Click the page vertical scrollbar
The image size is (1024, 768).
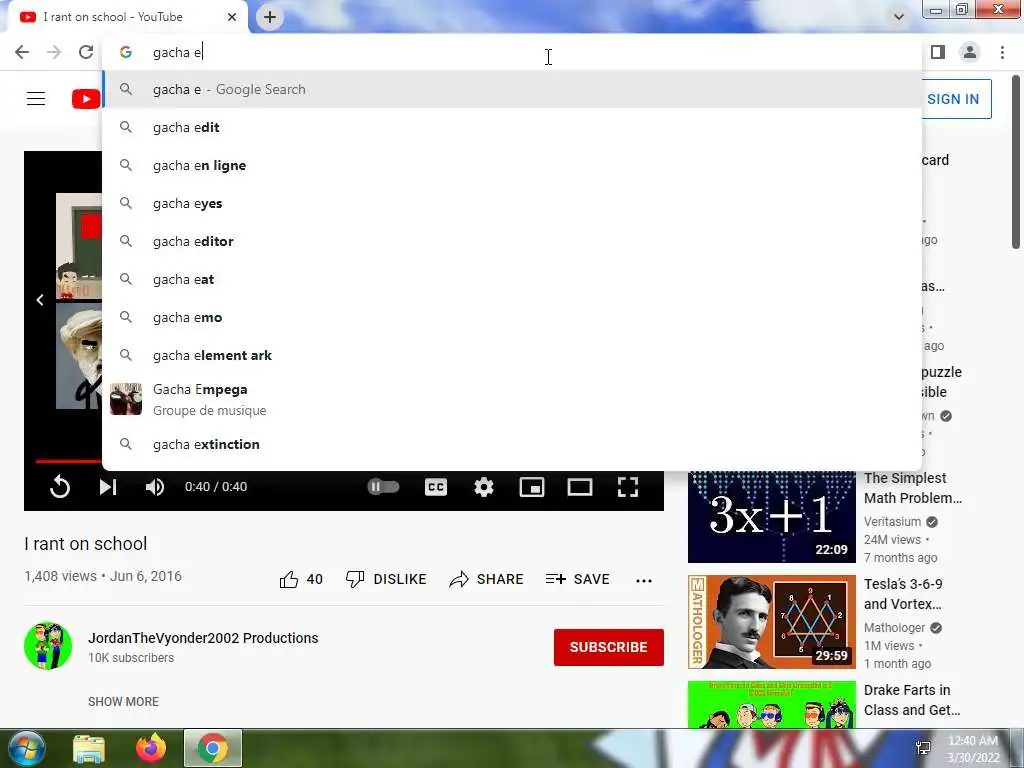point(1016,163)
